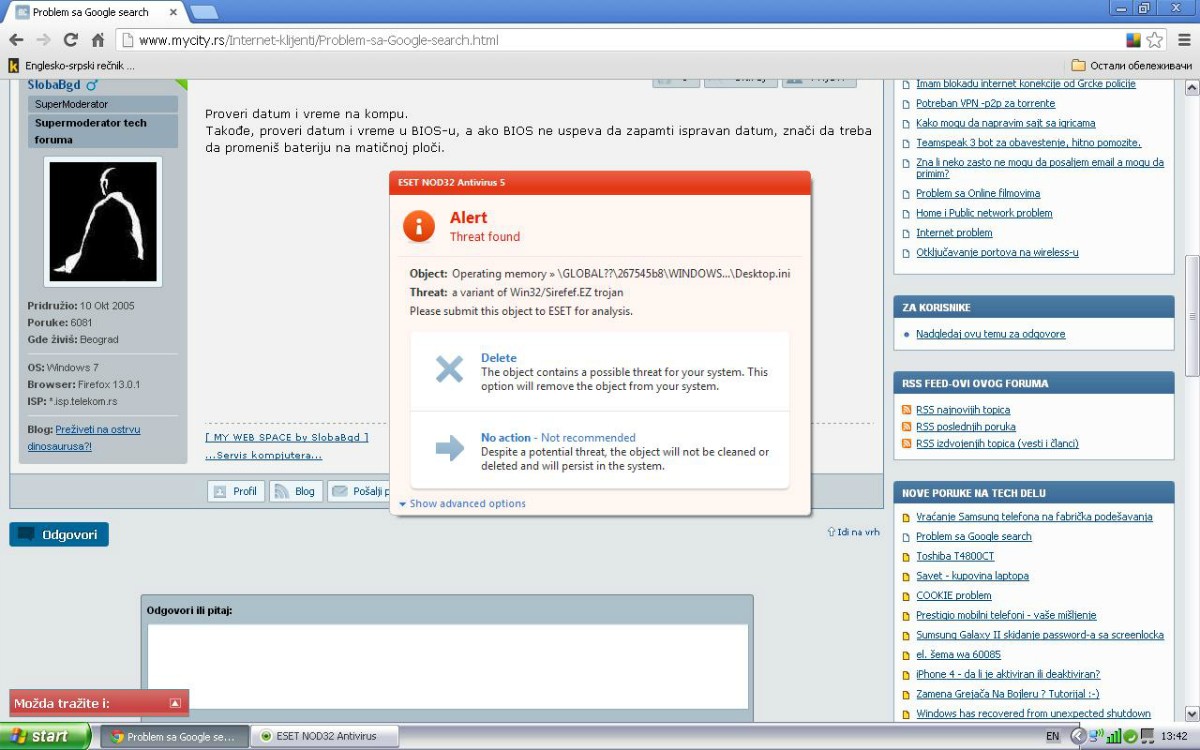The width and height of the screenshot is (1200, 750).
Task: Expand the Možda tražite i panel arrow
Action: [175, 703]
